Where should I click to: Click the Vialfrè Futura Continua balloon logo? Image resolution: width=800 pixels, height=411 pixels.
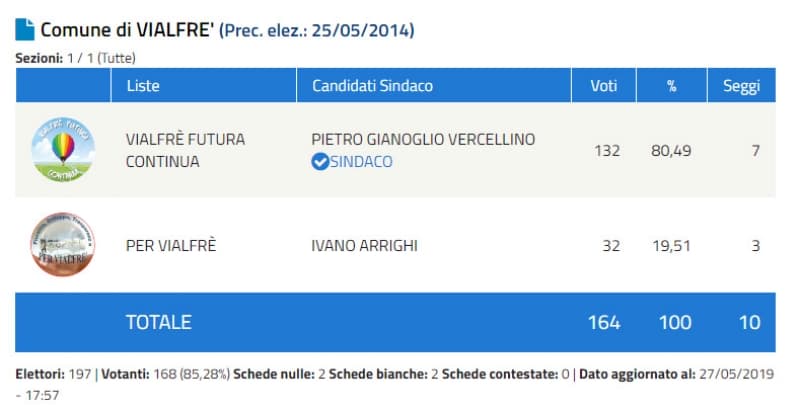62,151
